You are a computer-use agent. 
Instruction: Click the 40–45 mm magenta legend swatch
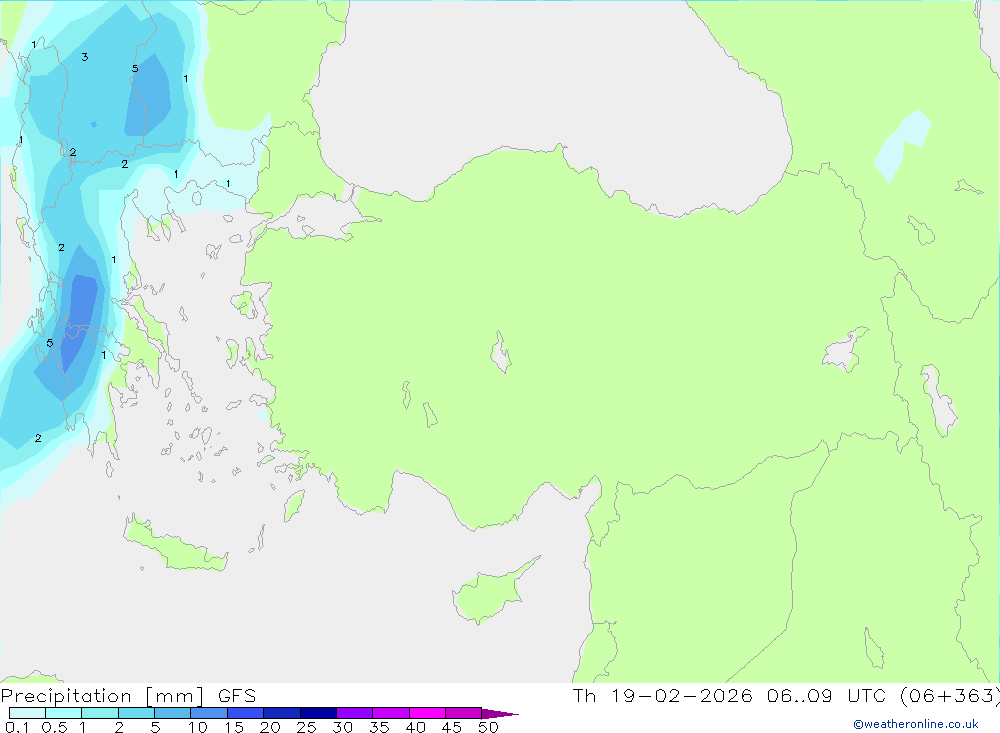point(427,713)
